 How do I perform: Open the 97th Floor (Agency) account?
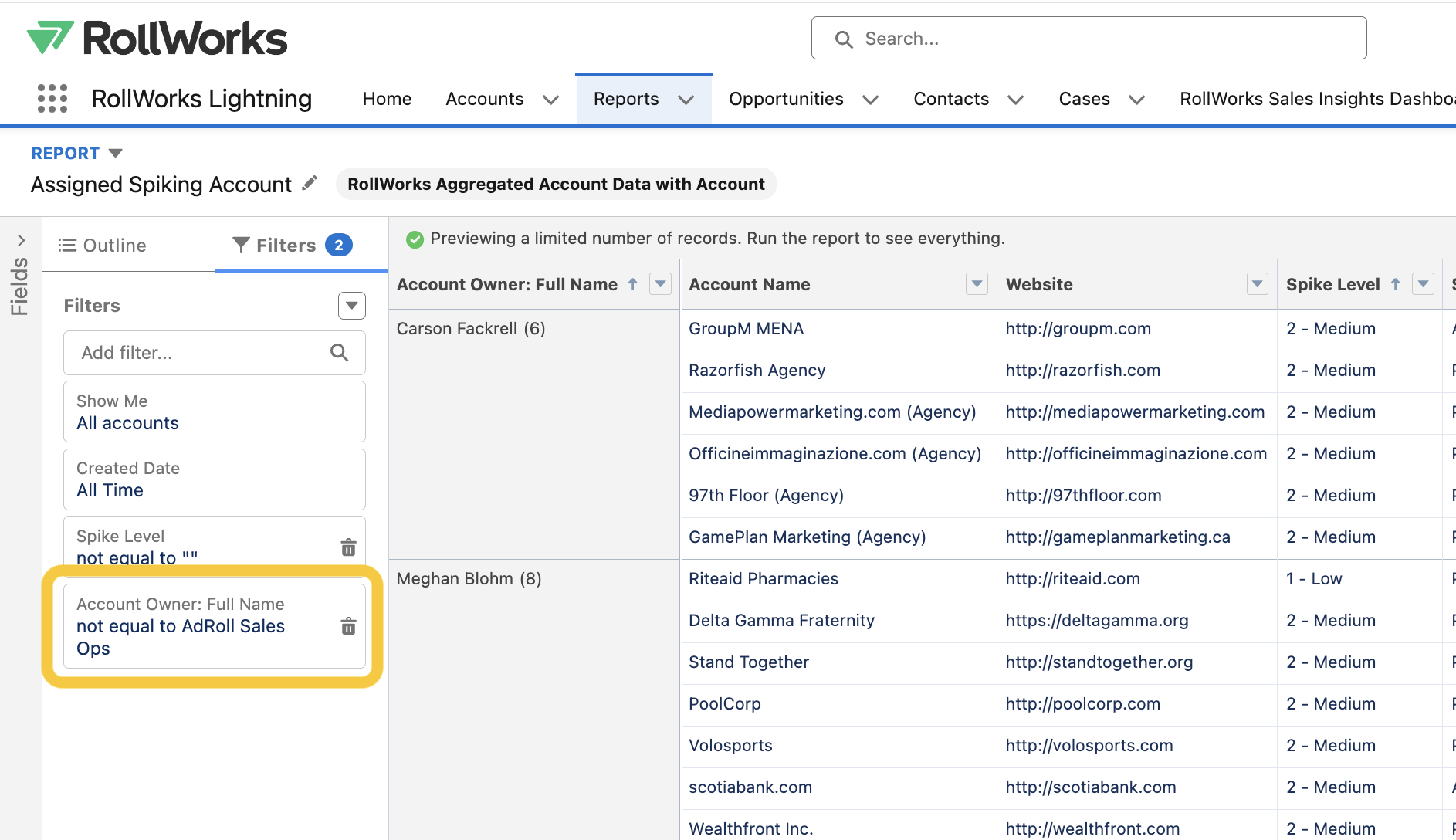[766, 496]
